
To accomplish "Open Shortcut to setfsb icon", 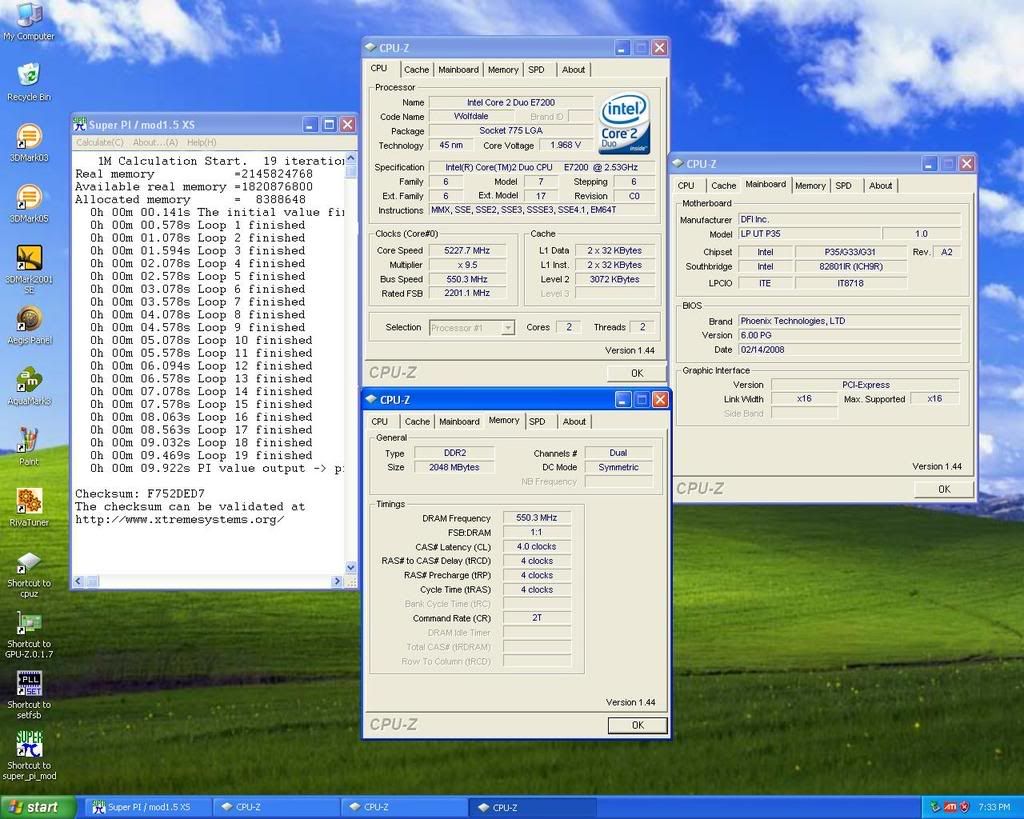I will pos(29,696).
